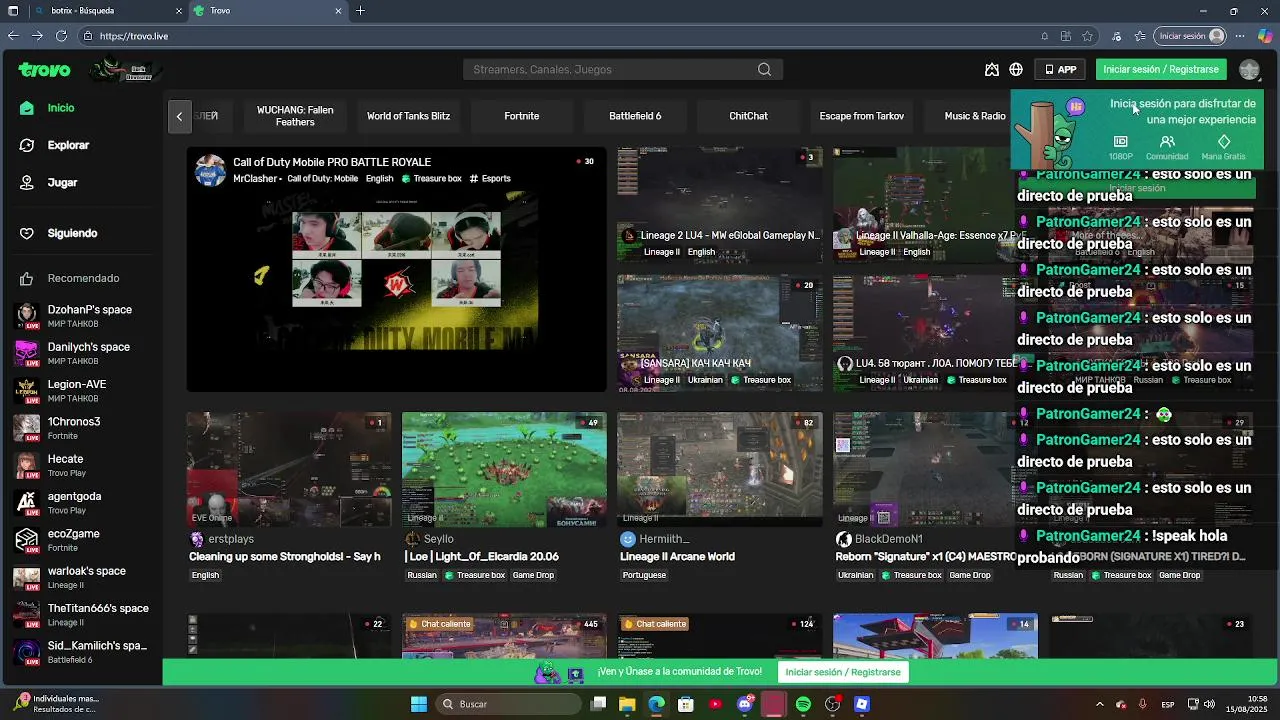The width and height of the screenshot is (1280, 720).
Task: Collapse category carousel with left chevron
Action: (x=179, y=116)
